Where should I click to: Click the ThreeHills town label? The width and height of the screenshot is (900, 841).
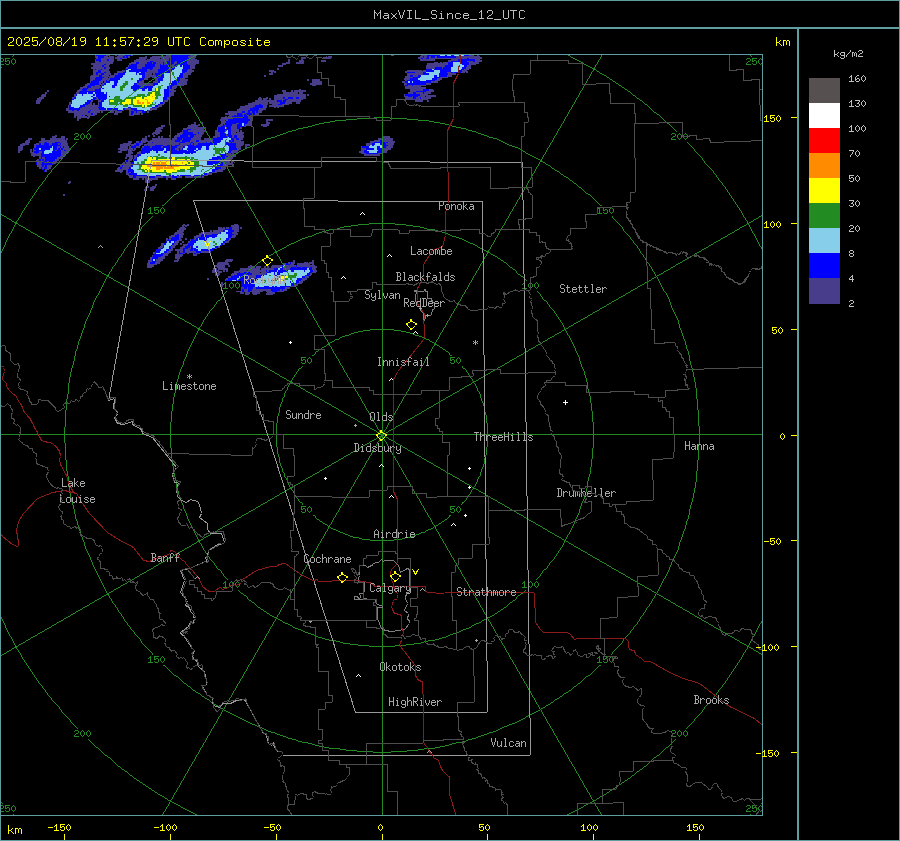pyautogui.click(x=503, y=437)
